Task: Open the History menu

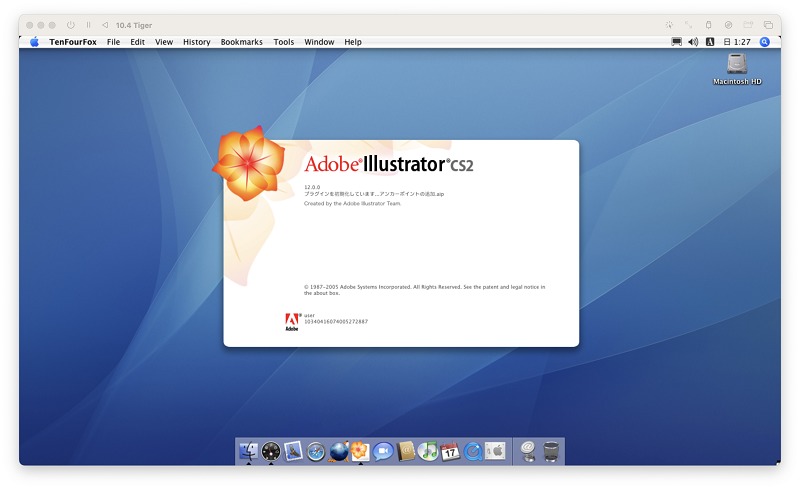Action: click(196, 42)
